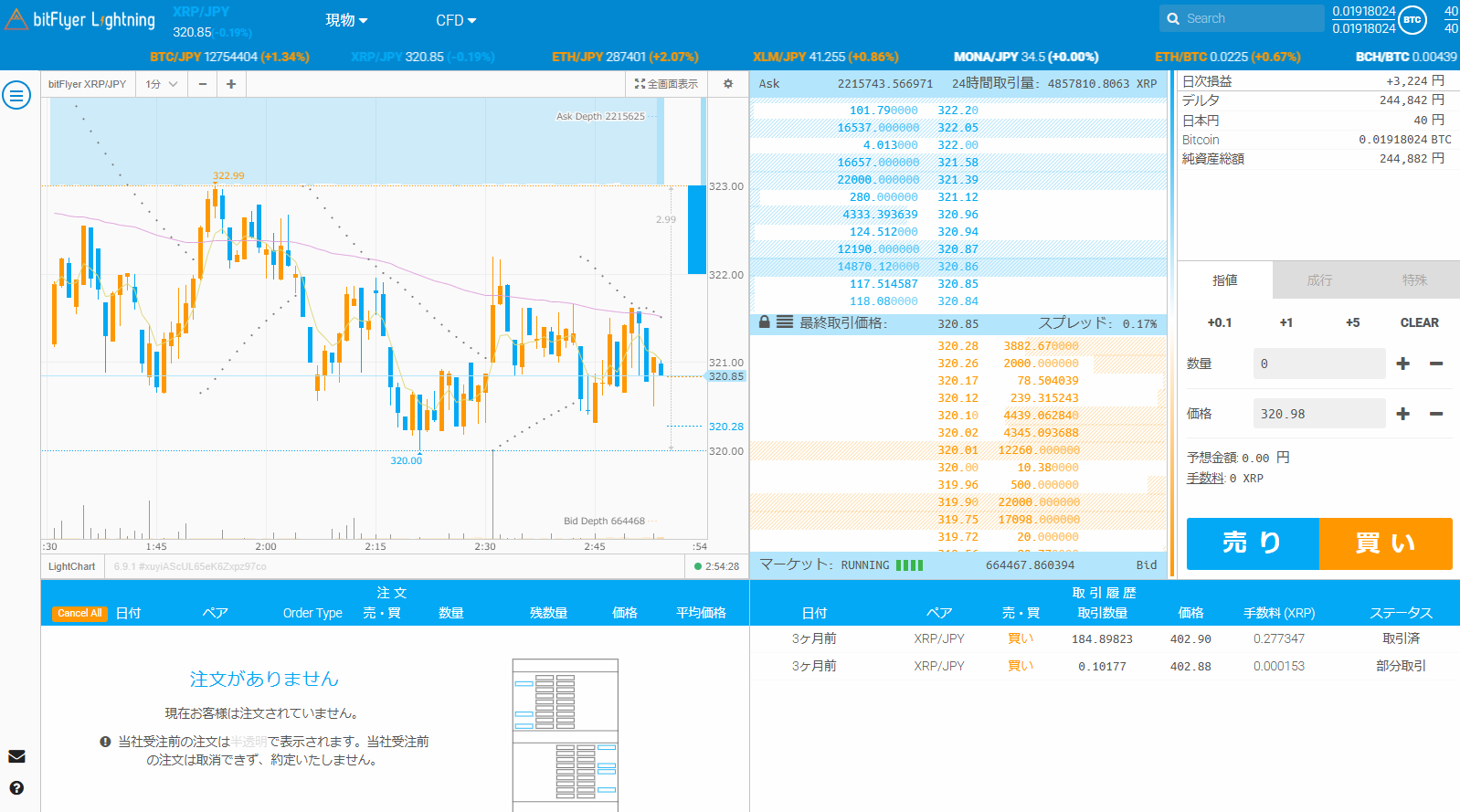The image size is (1460, 812).
Task: Click the 平均価格 column header
Action: [701, 613]
